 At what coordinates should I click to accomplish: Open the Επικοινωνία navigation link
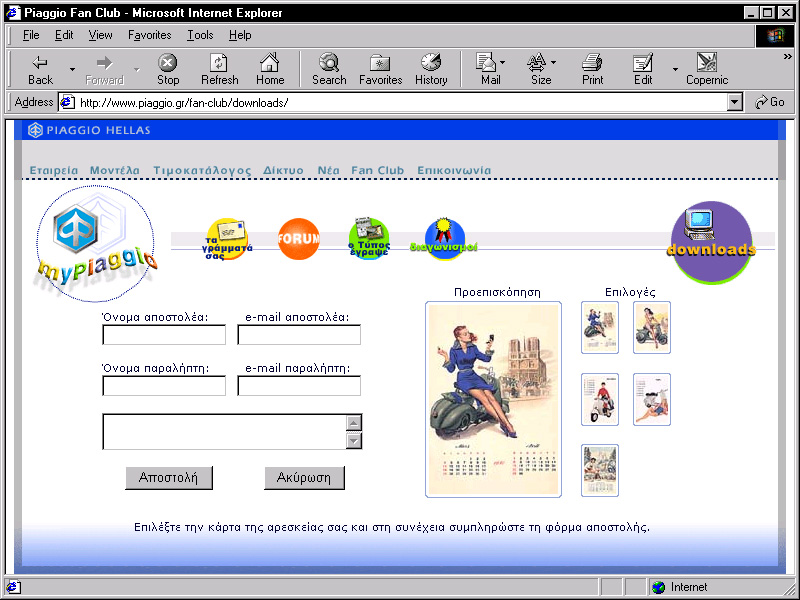pos(454,170)
